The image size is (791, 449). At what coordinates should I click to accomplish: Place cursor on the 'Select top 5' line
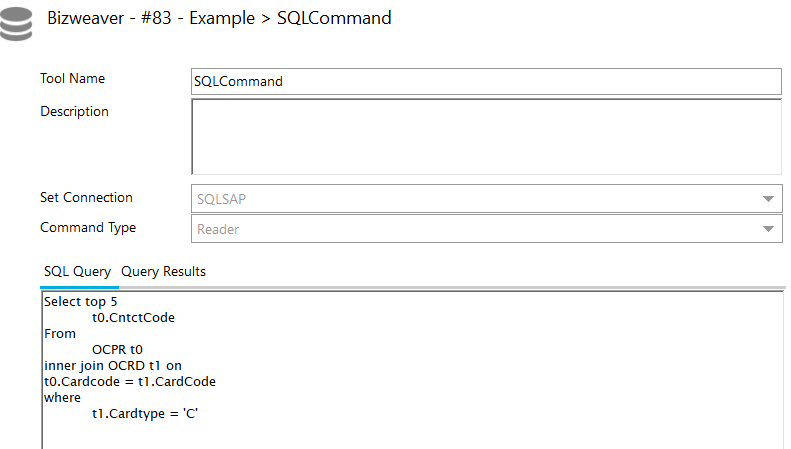pos(81,302)
